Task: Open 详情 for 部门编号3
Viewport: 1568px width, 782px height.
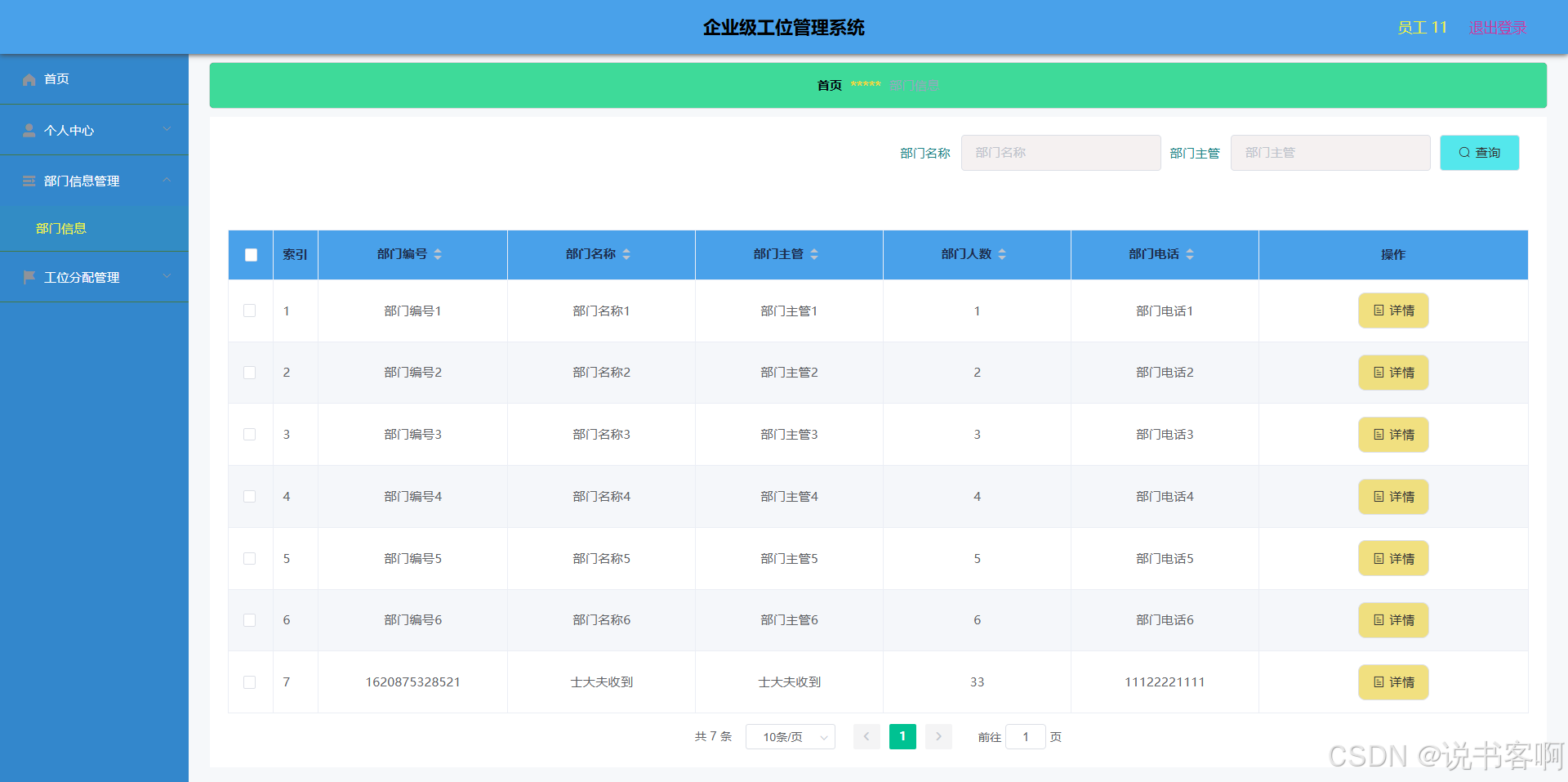Action: click(x=1393, y=435)
